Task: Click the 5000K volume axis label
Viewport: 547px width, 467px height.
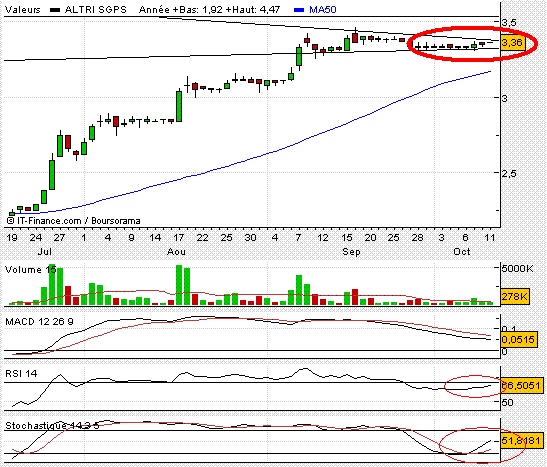Action: click(x=517, y=269)
